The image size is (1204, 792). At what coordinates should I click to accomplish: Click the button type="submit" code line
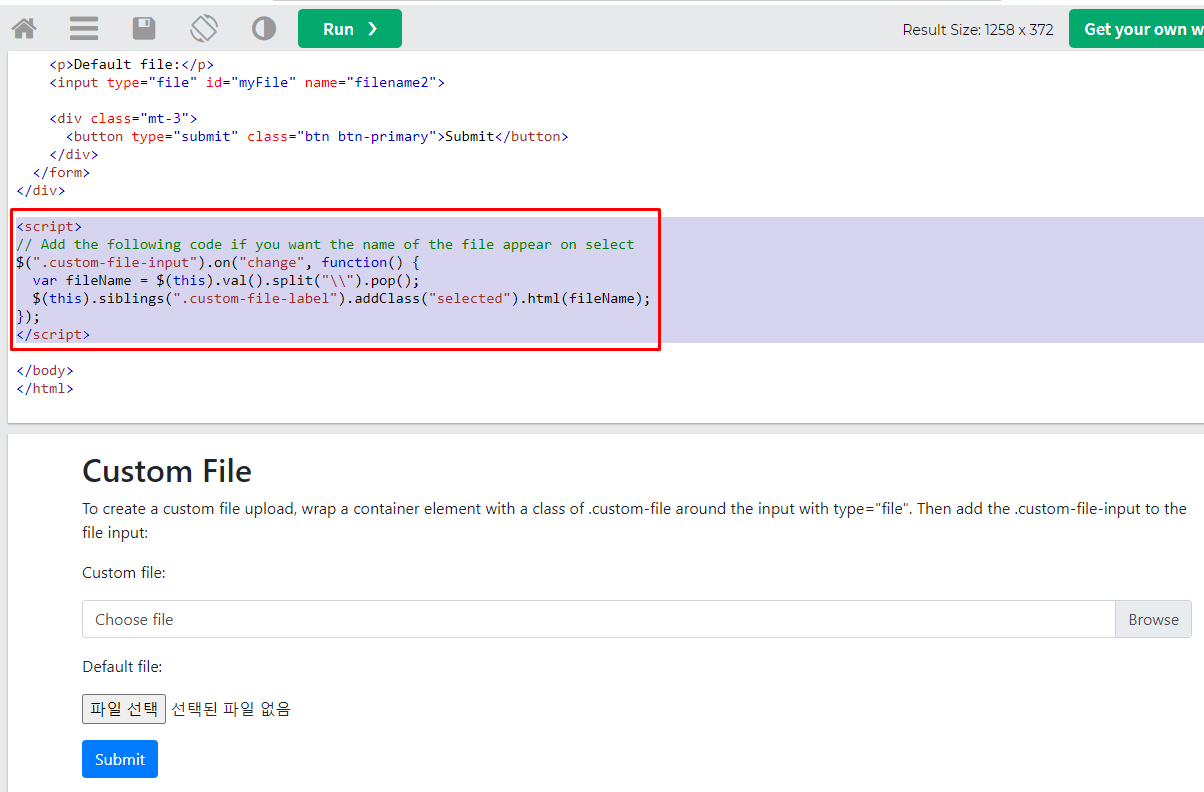coord(317,136)
